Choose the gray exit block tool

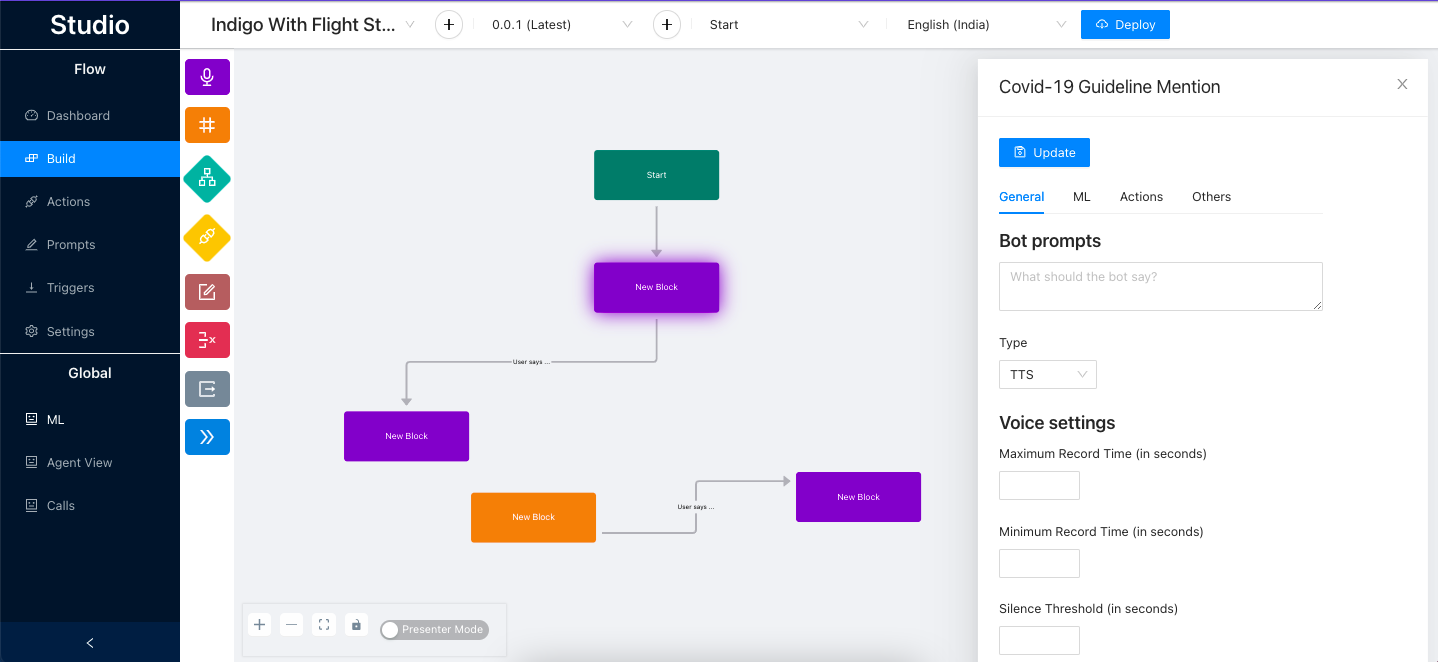pos(207,389)
